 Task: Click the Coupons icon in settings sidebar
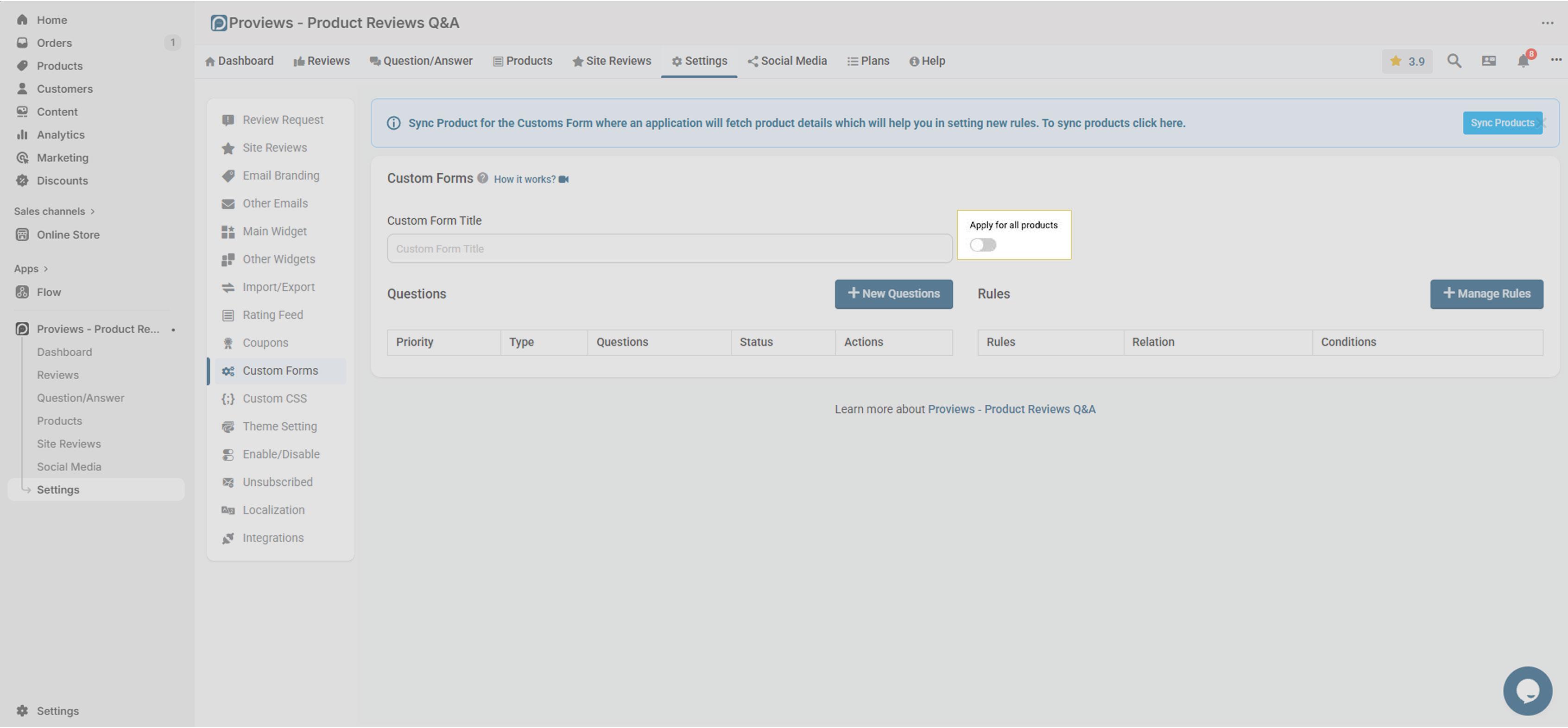pyautogui.click(x=228, y=343)
